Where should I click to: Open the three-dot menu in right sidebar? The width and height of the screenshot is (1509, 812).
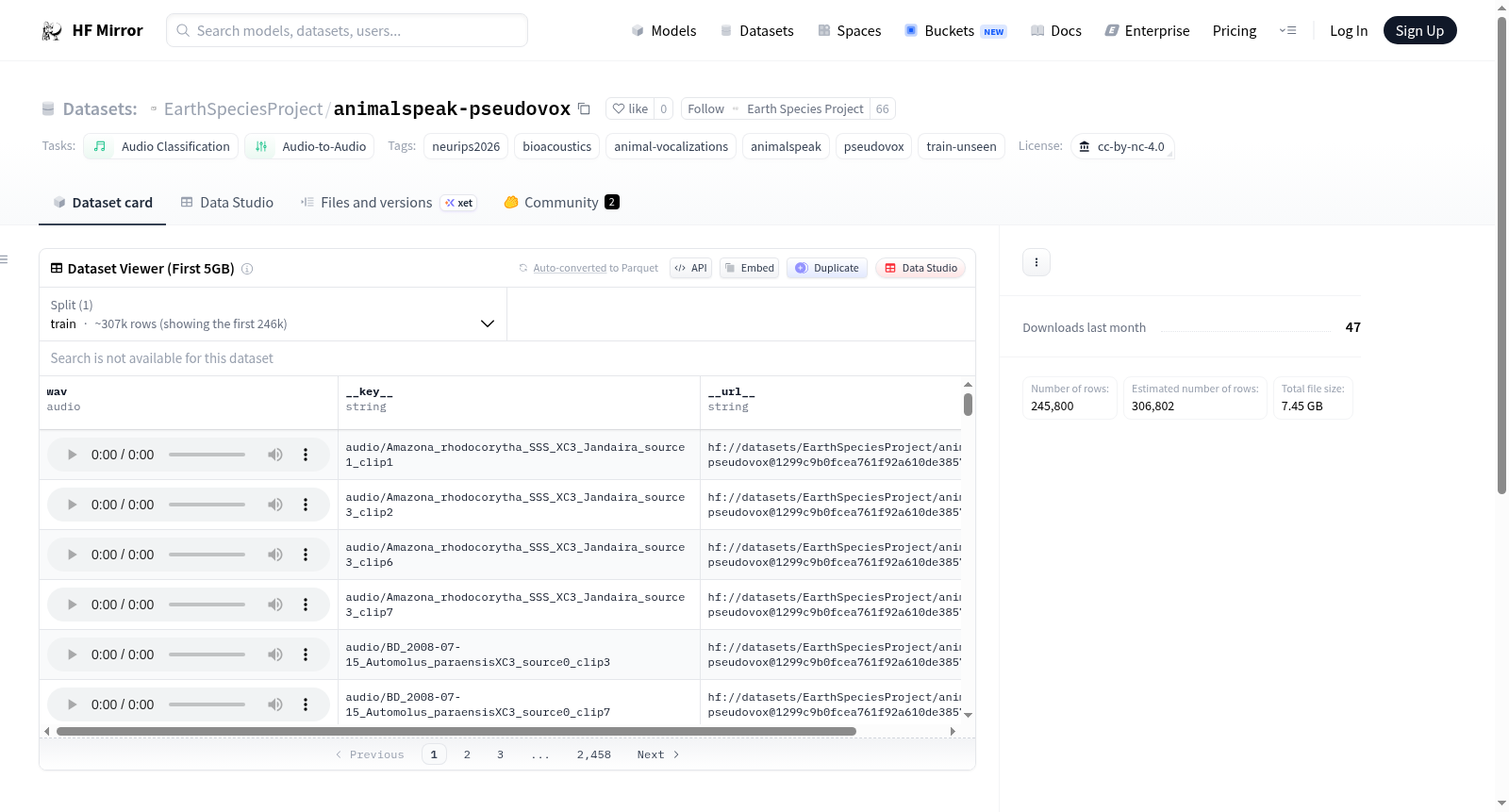[x=1036, y=262]
